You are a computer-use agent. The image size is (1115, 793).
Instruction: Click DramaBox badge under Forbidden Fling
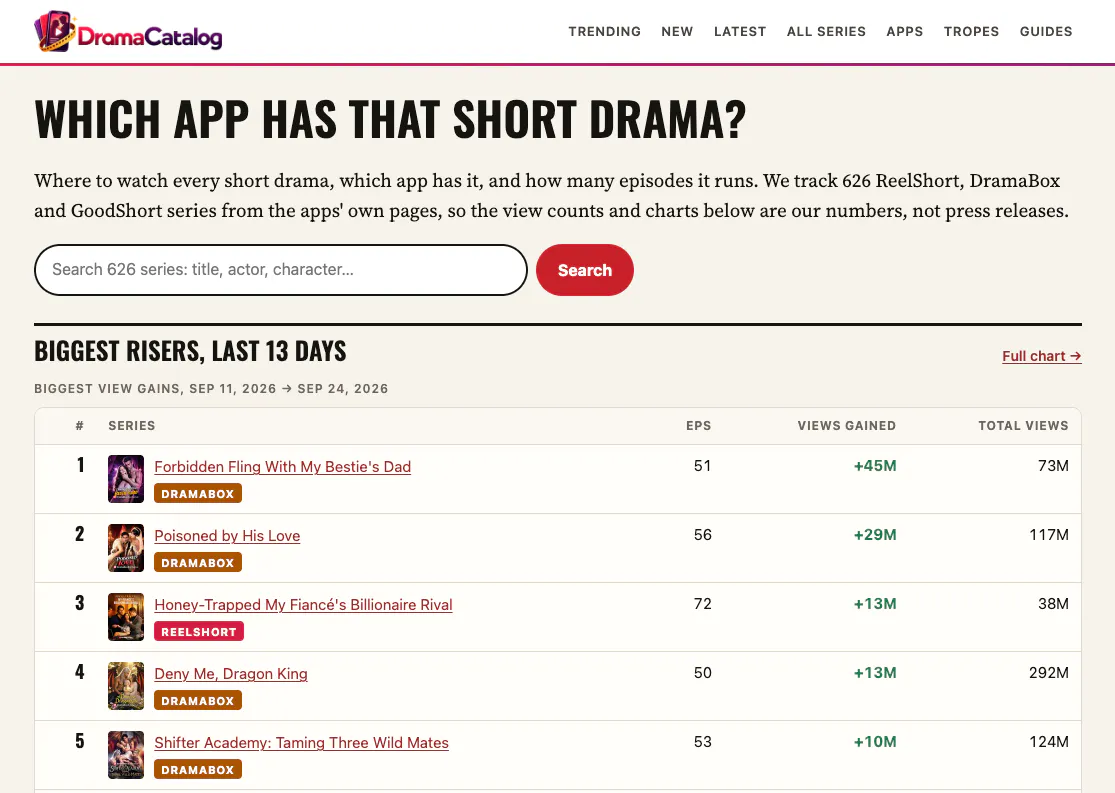point(198,494)
